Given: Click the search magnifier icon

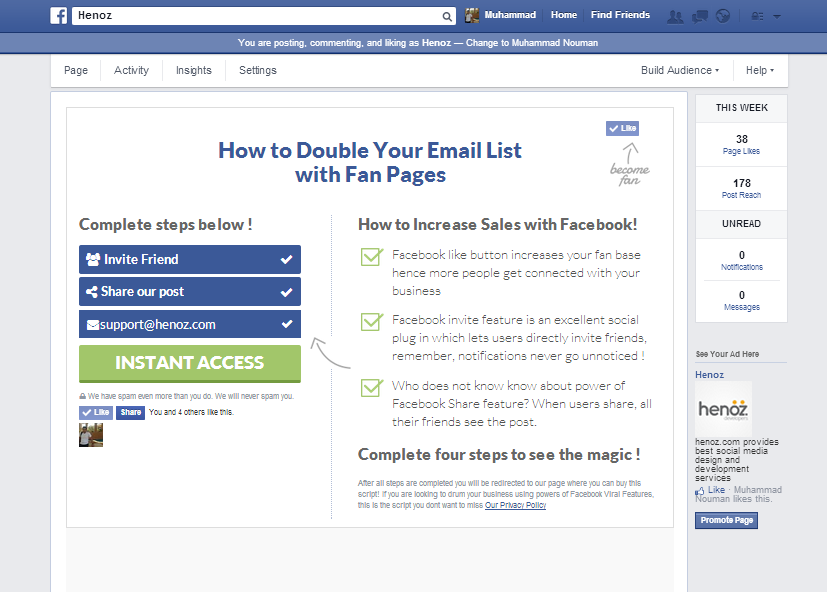Looking at the screenshot, I should coord(447,16).
